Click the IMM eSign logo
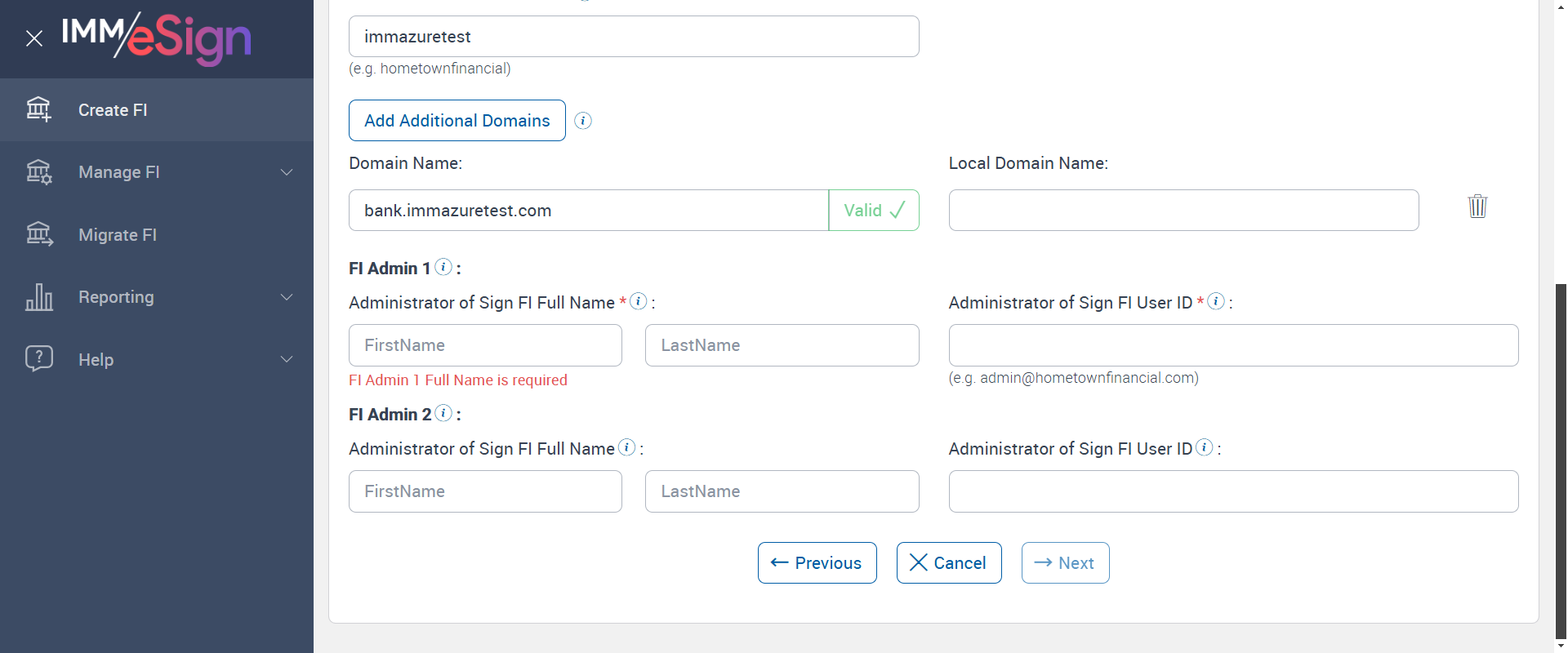 tap(156, 38)
